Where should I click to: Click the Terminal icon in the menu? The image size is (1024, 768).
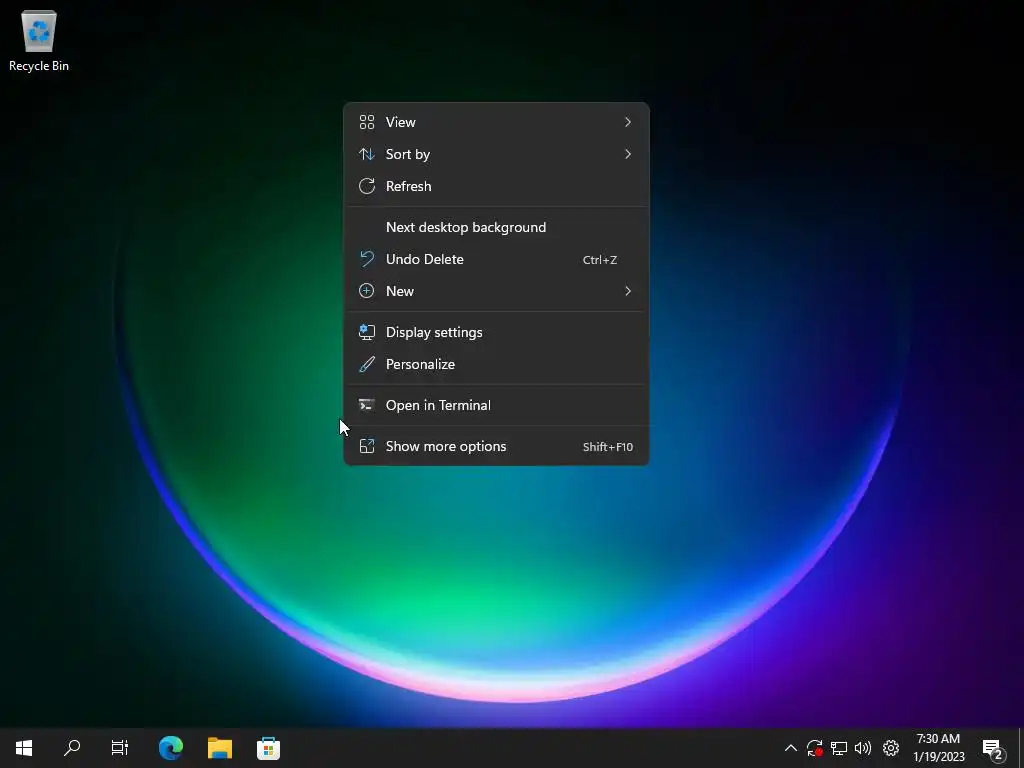[x=367, y=406]
